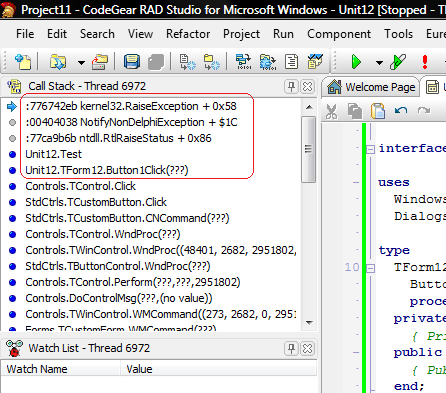Click the blue dot beside Unit12.Test
This screenshot has height=393, width=446.
(x=13, y=154)
